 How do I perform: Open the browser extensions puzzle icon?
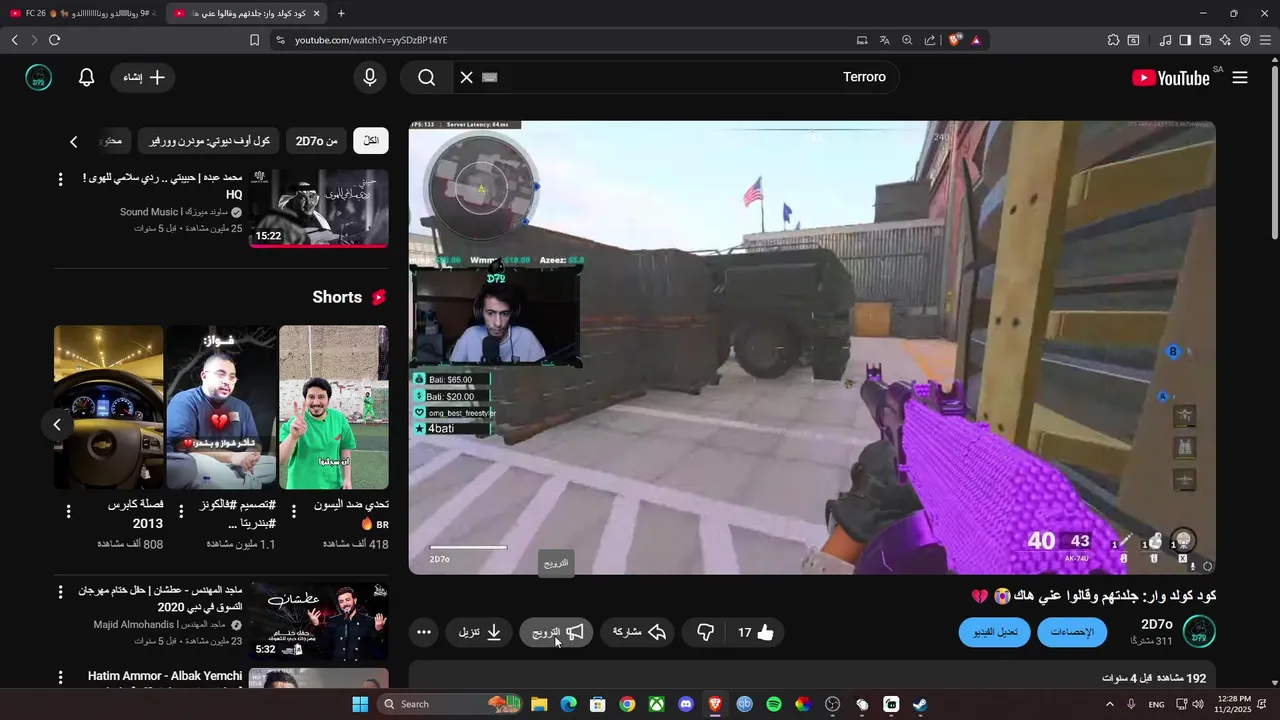(x=1113, y=40)
